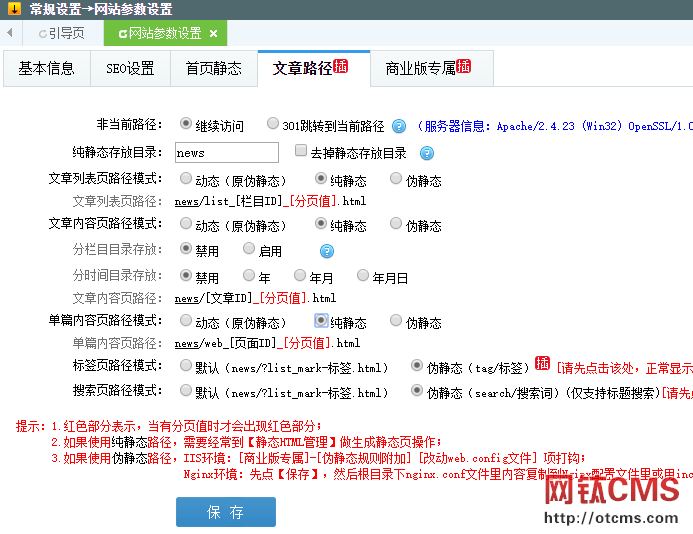
Task: Click the 常规设置→网站参数设置 title text
Action: click(101, 9)
